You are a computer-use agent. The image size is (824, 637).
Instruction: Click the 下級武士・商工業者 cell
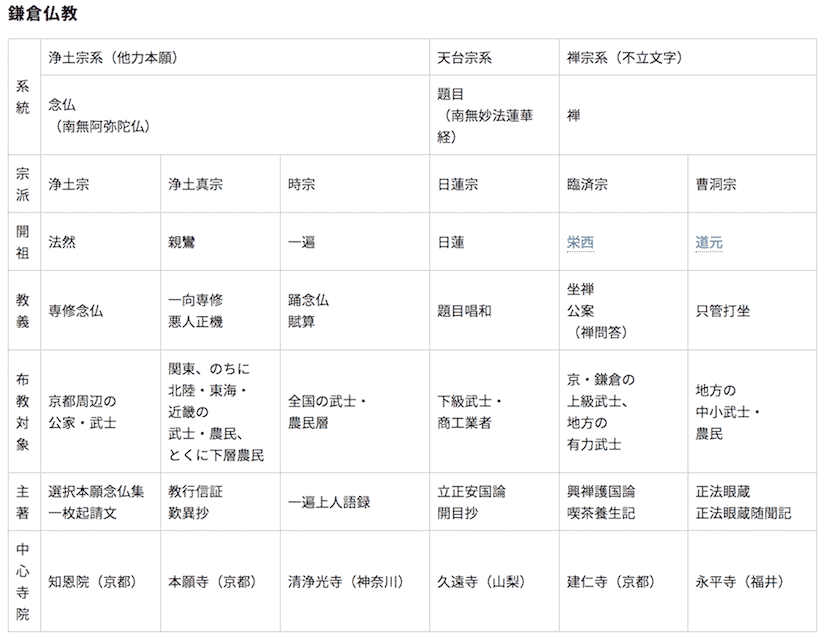[x=494, y=412]
